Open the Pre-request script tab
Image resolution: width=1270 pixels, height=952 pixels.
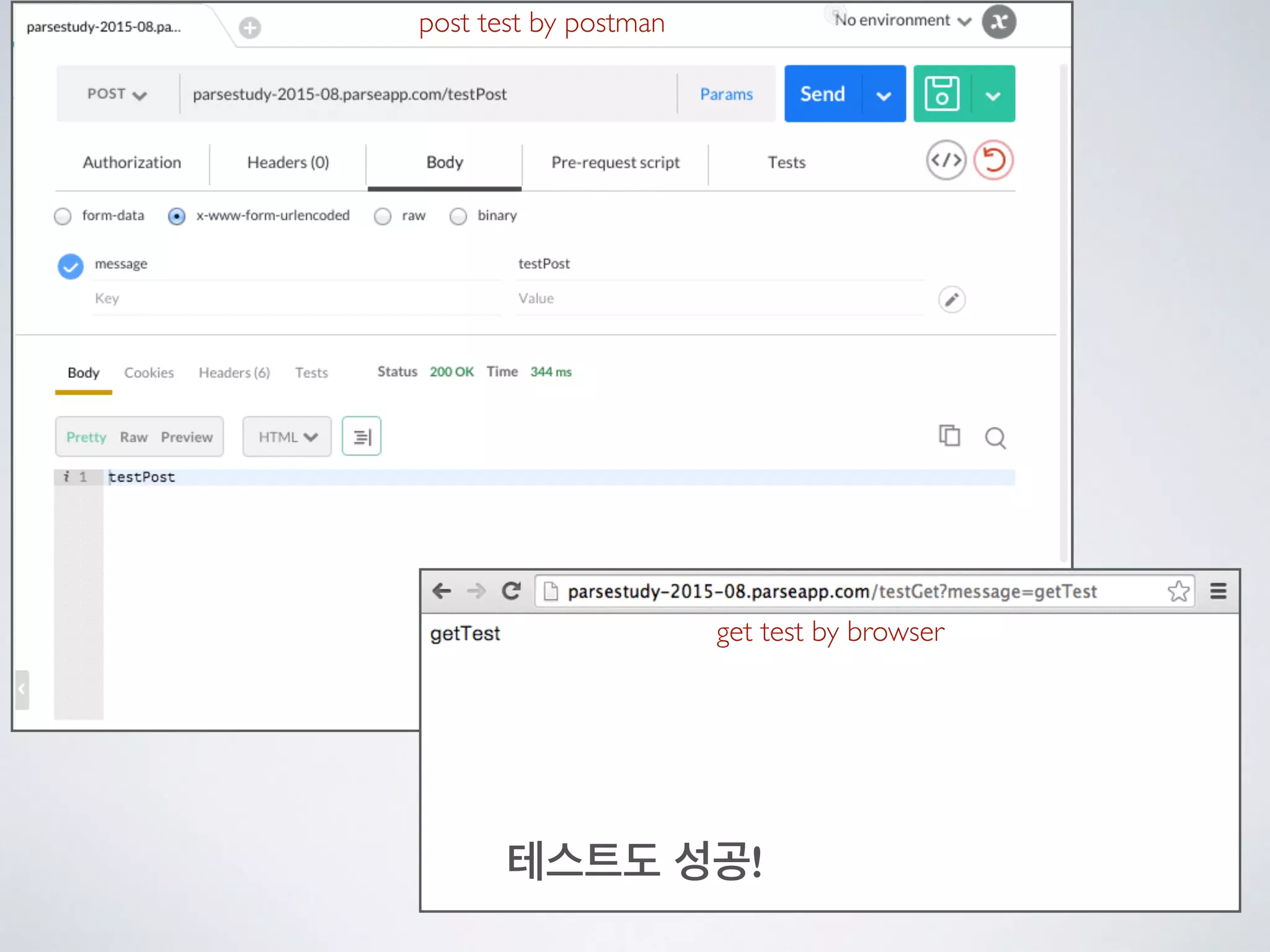pyautogui.click(x=615, y=162)
